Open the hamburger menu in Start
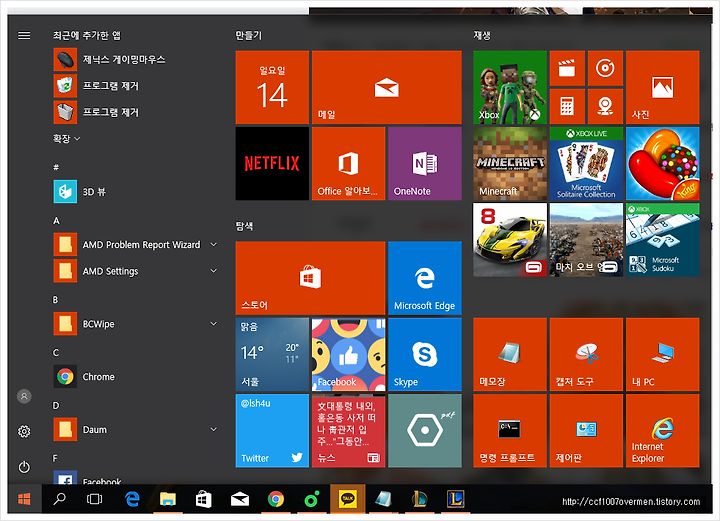 tap(24, 35)
